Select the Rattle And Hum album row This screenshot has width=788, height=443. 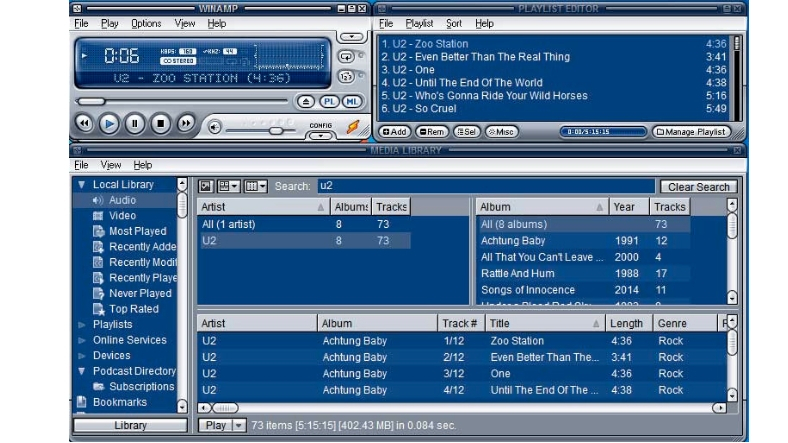tap(583, 274)
